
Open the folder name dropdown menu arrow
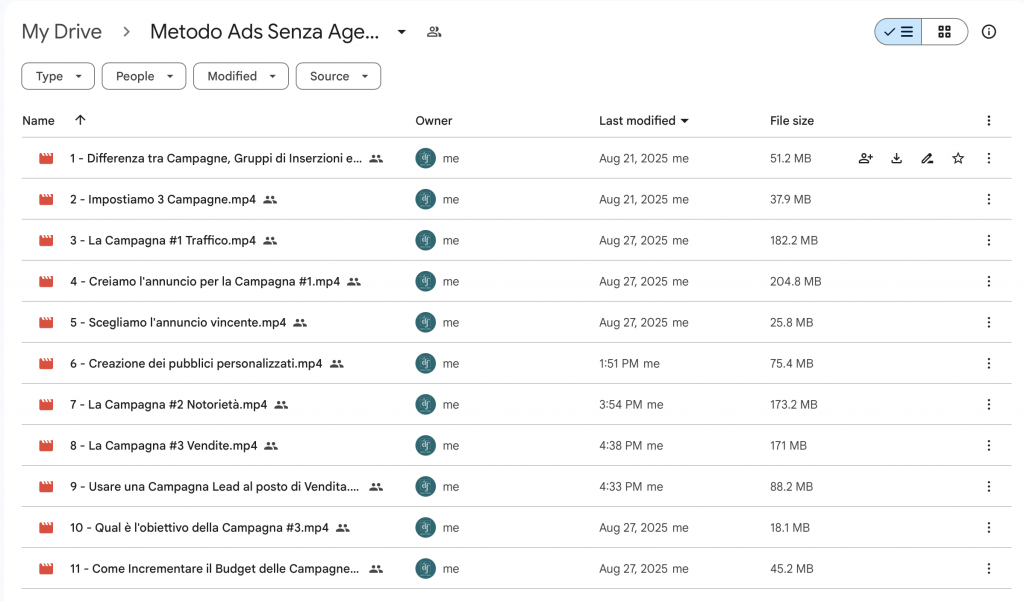pyautogui.click(x=402, y=32)
